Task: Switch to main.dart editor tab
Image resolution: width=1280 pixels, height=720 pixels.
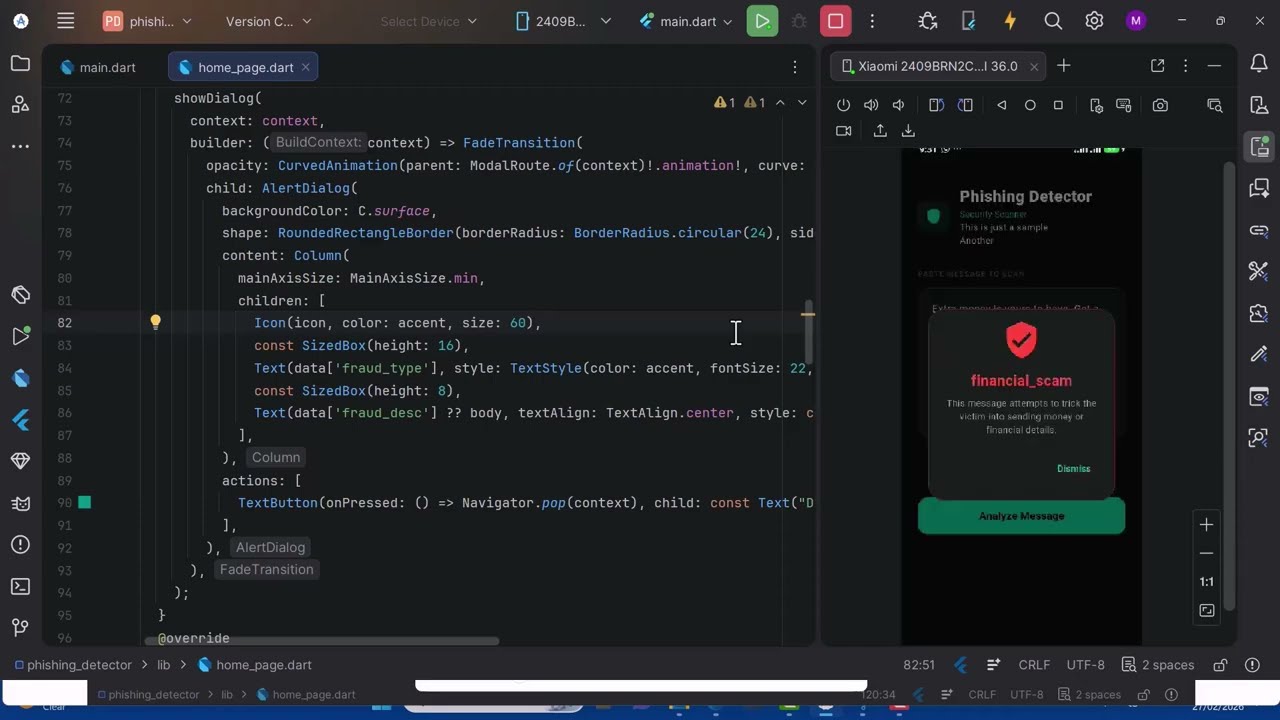Action: (98, 67)
